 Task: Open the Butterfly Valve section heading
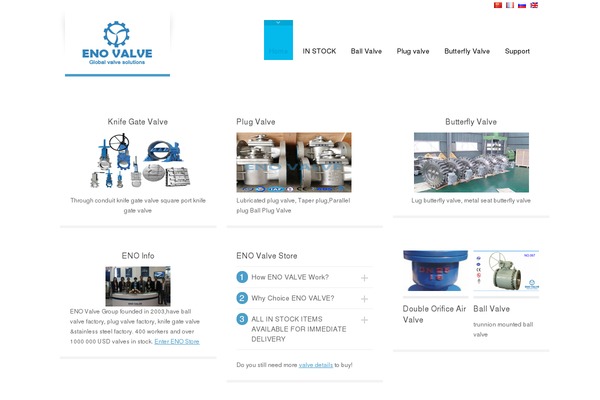click(x=471, y=122)
